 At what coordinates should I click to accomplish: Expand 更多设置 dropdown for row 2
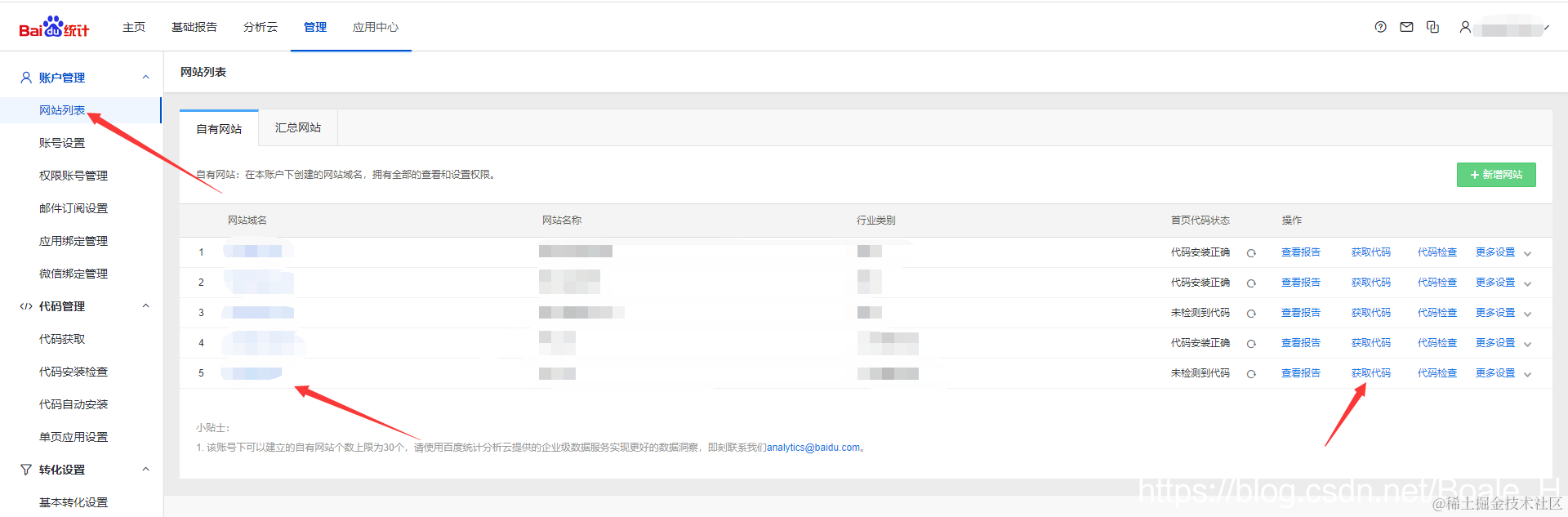point(1527,283)
